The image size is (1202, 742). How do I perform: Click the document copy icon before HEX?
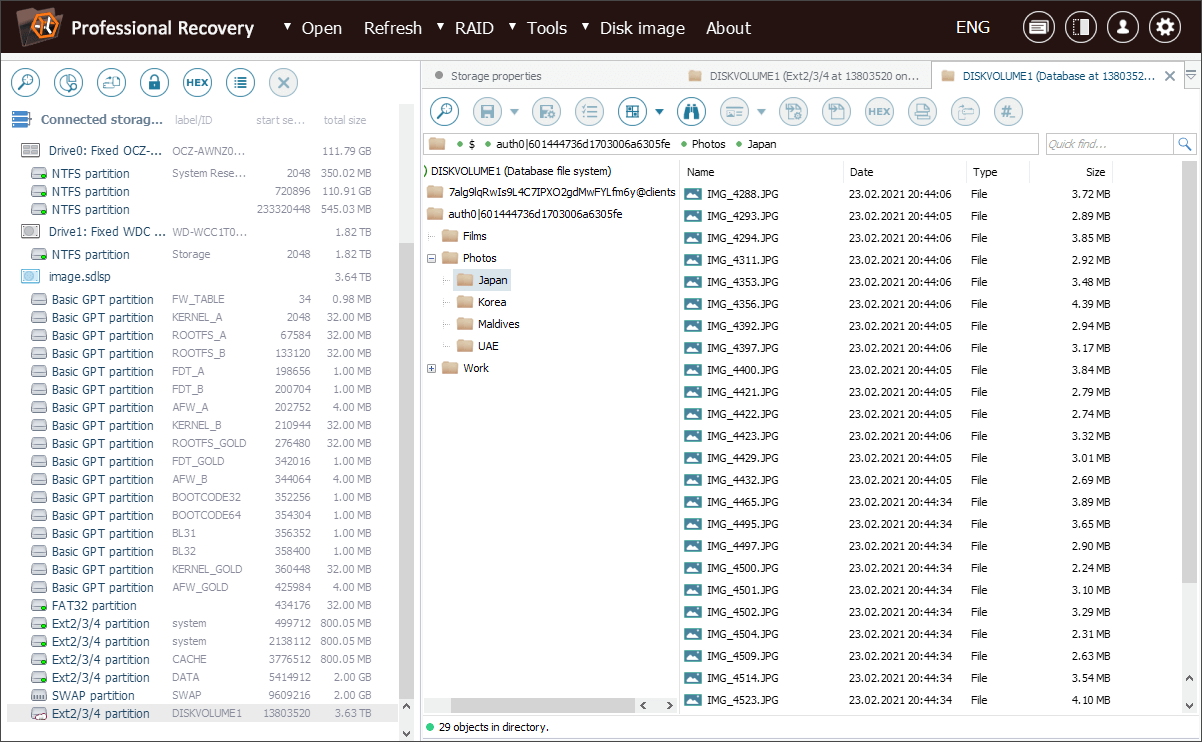[836, 111]
